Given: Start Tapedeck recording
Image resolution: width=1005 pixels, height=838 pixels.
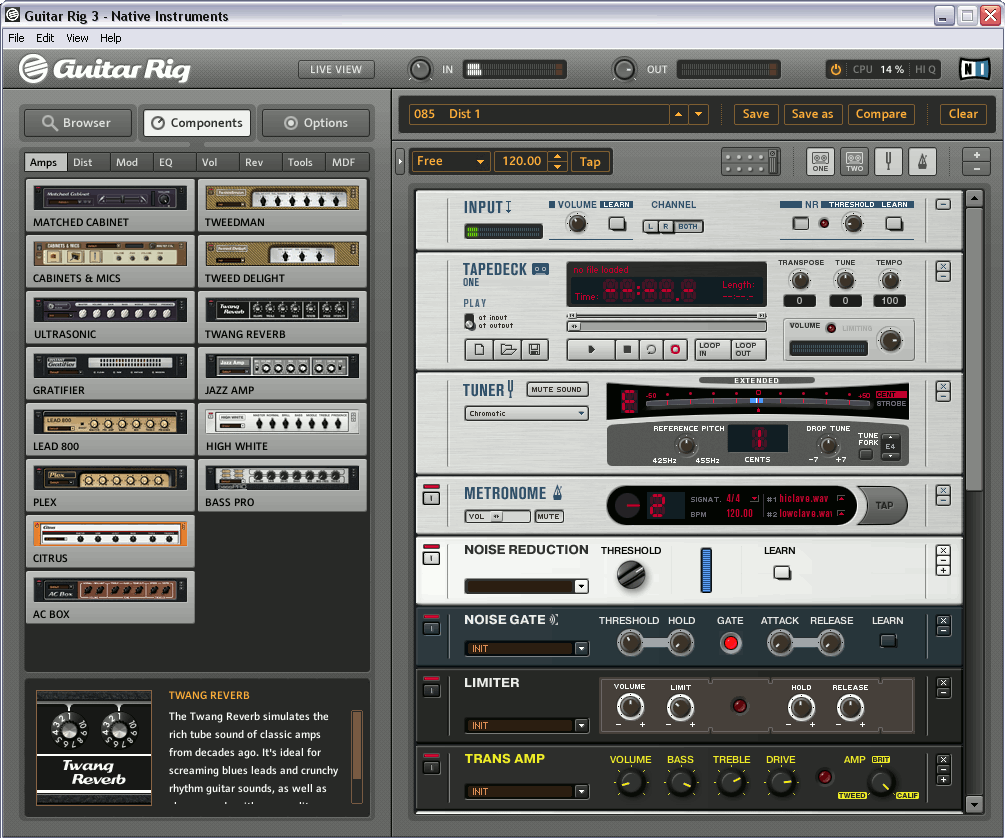Looking at the screenshot, I should coord(675,349).
